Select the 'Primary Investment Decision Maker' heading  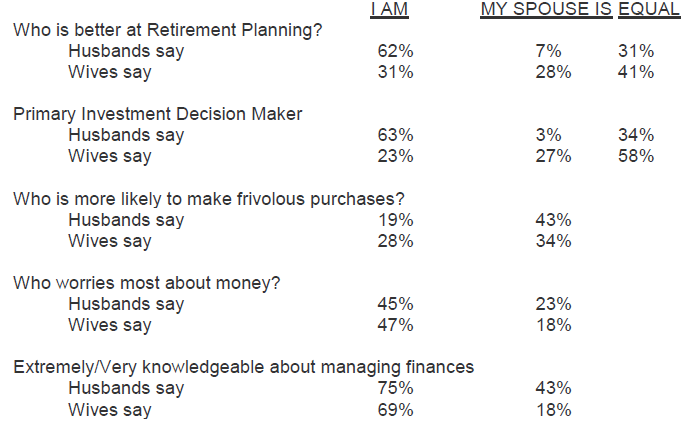click(157, 114)
